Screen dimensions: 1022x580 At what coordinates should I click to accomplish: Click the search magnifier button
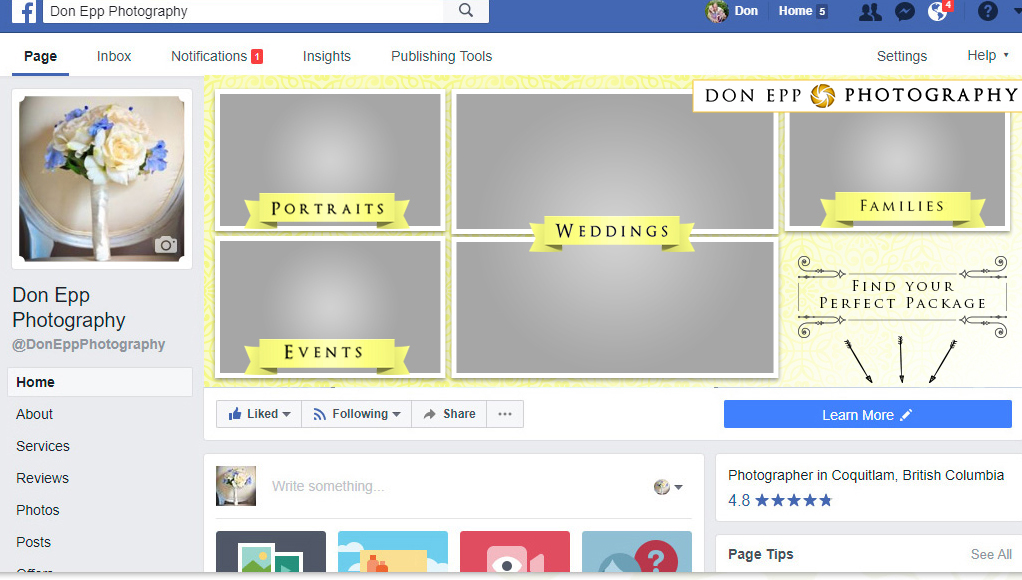tap(466, 10)
